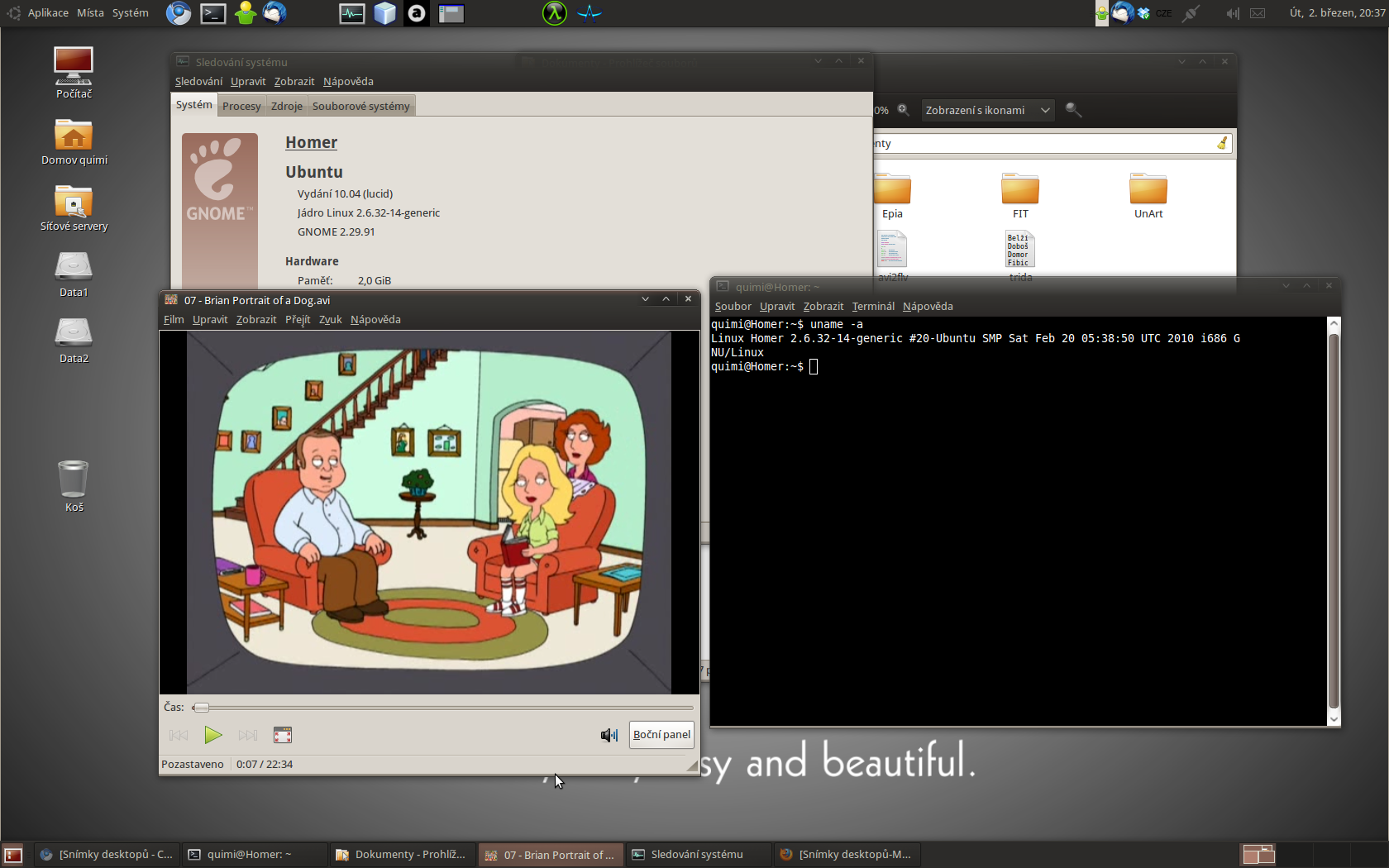The width and height of the screenshot is (1389, 868).
Task: Click the terminal vertical scrollbar
Action: coord(1334,522)
